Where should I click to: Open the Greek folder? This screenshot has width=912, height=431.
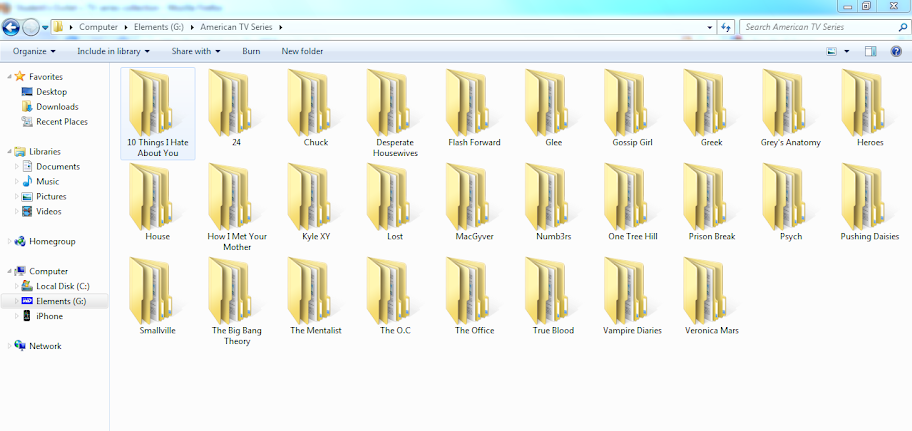(x=711, y=108)
